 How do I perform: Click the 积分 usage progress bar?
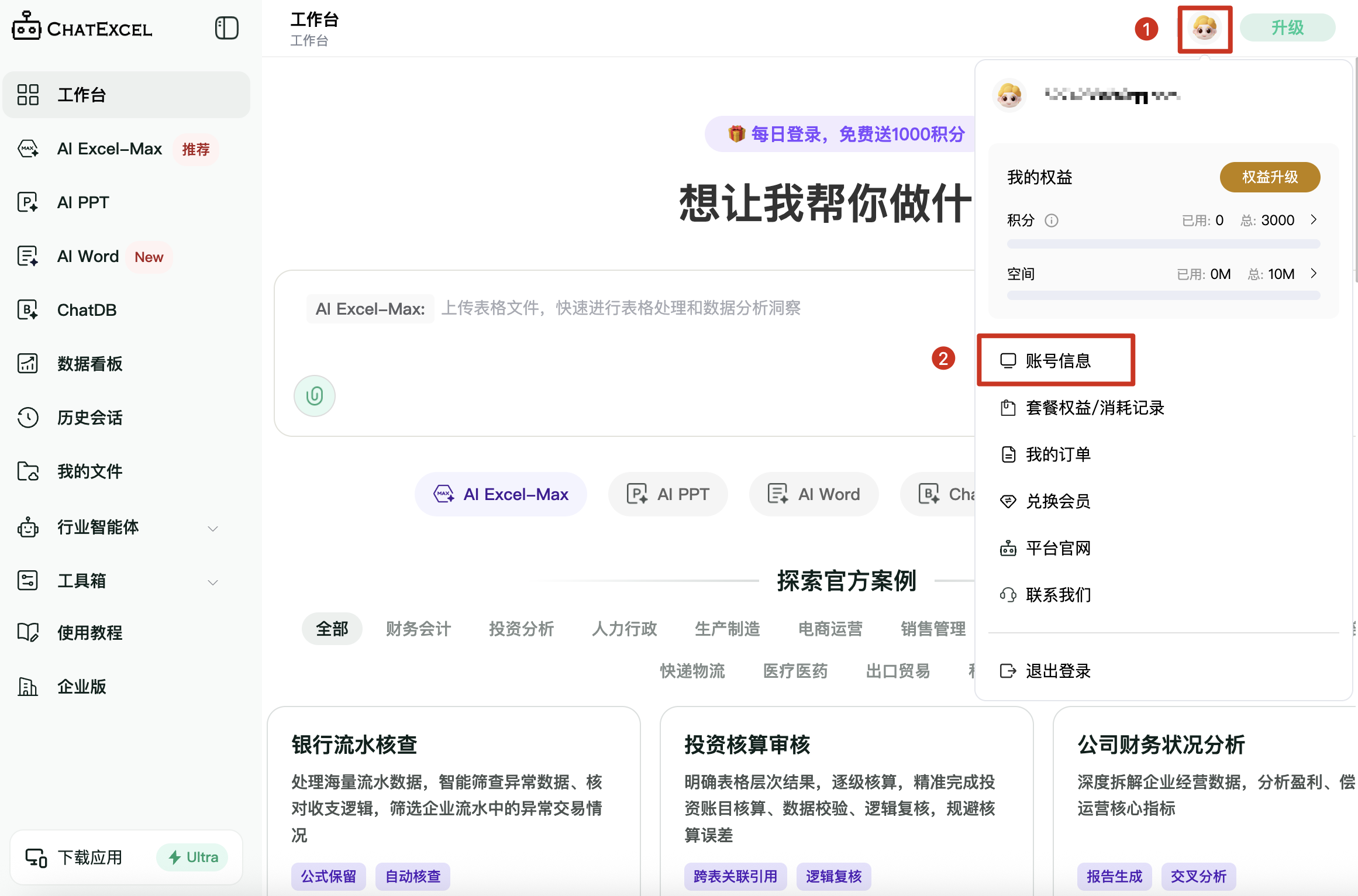1163,243
